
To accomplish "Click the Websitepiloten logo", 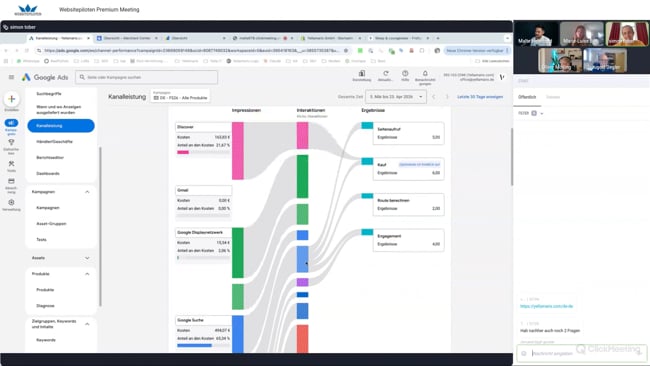I will pos(28,10).
